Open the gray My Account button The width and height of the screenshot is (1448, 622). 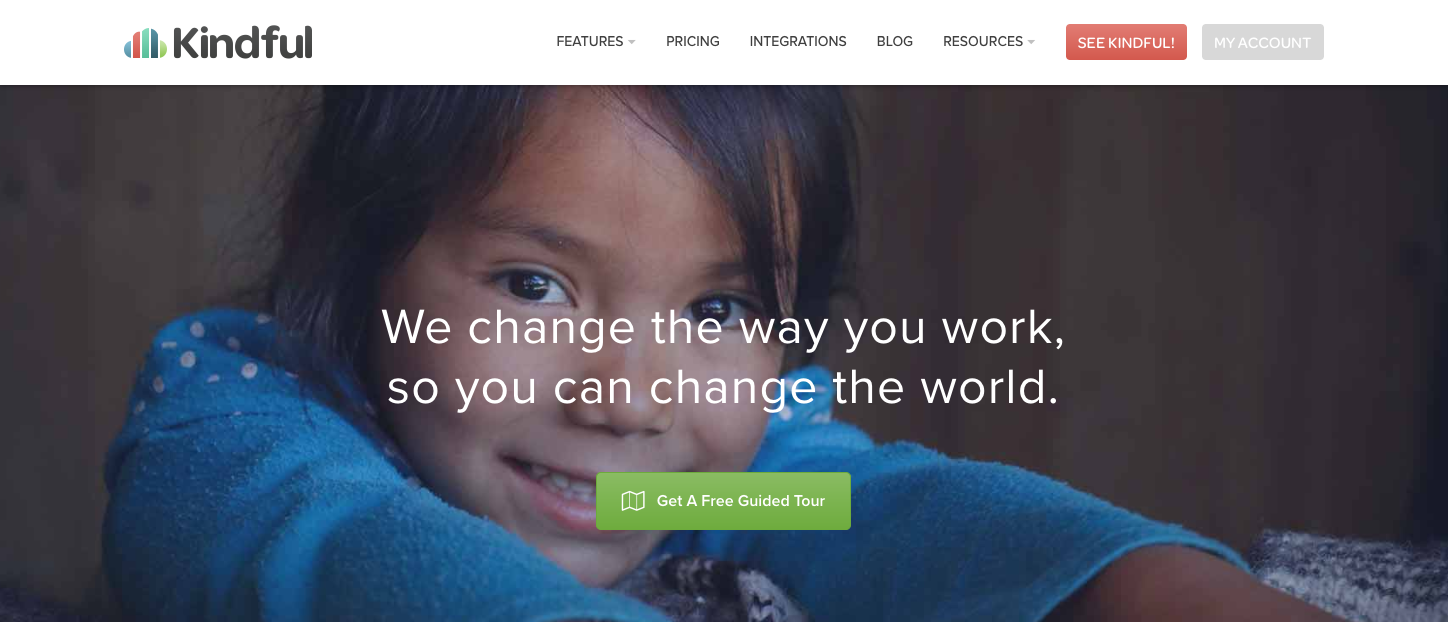(1263, 42)
